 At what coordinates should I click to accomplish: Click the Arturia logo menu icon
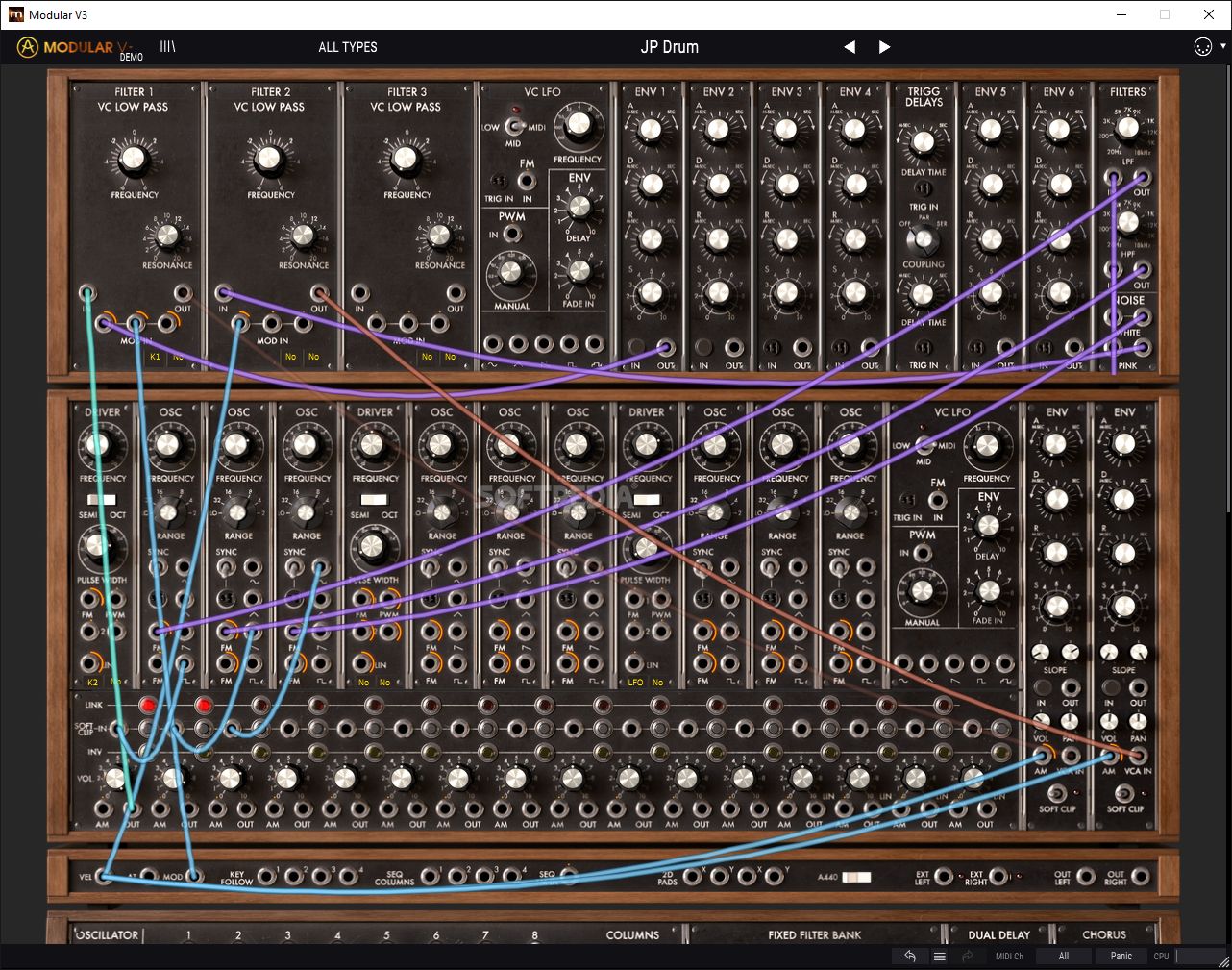28,46
